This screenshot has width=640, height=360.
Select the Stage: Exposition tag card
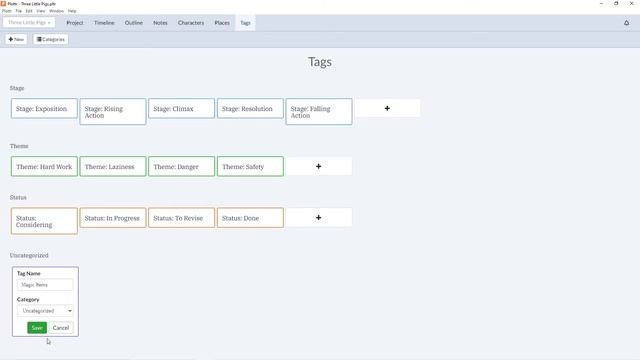coord(44,109)
